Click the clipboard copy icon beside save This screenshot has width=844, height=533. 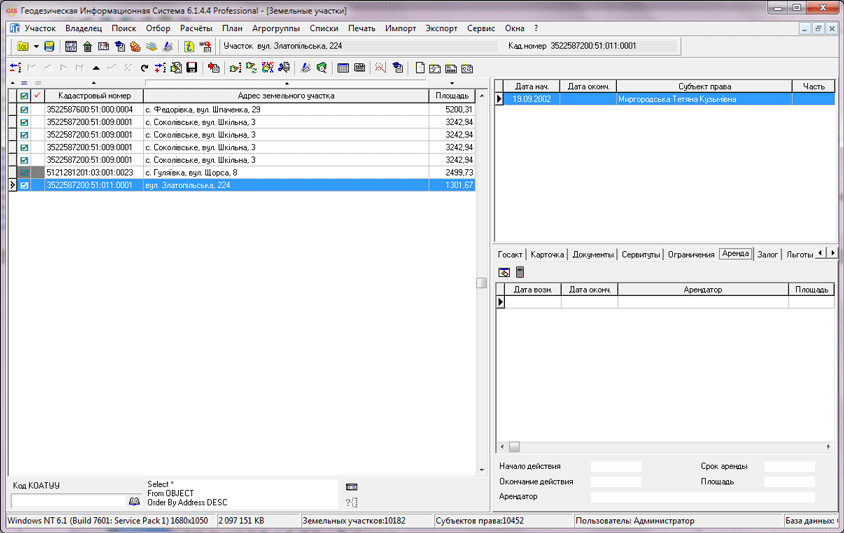(x=176, y=68)
